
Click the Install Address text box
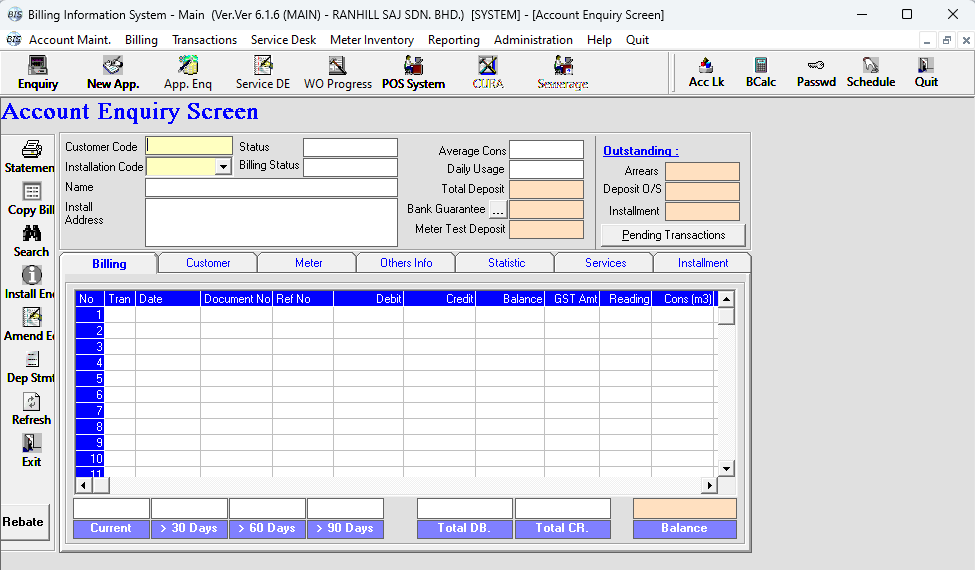coord(271,223)
